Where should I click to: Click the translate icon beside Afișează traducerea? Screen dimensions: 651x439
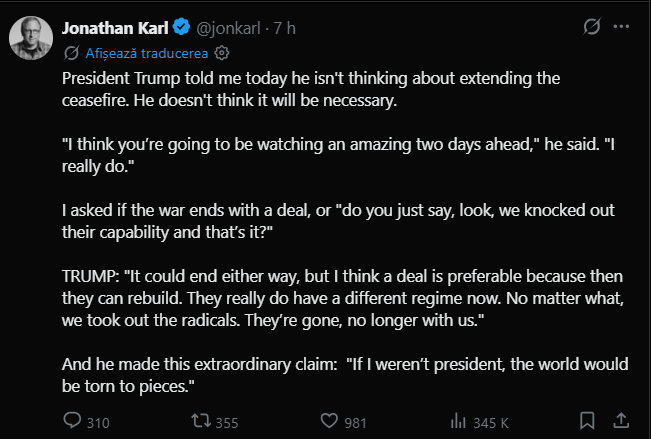click(x=71, y=52)
